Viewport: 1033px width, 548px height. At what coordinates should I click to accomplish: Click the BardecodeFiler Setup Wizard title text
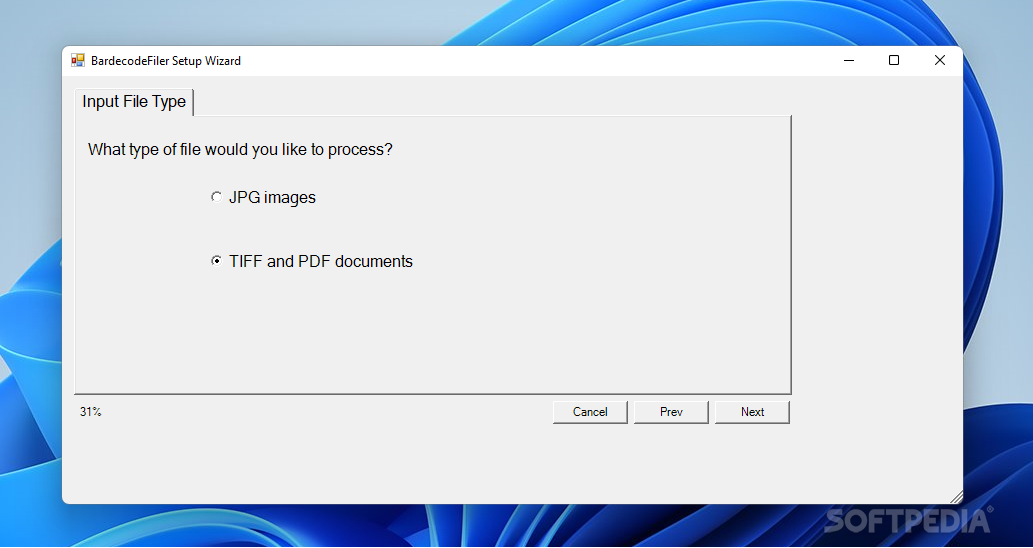(x=165, y=61)
